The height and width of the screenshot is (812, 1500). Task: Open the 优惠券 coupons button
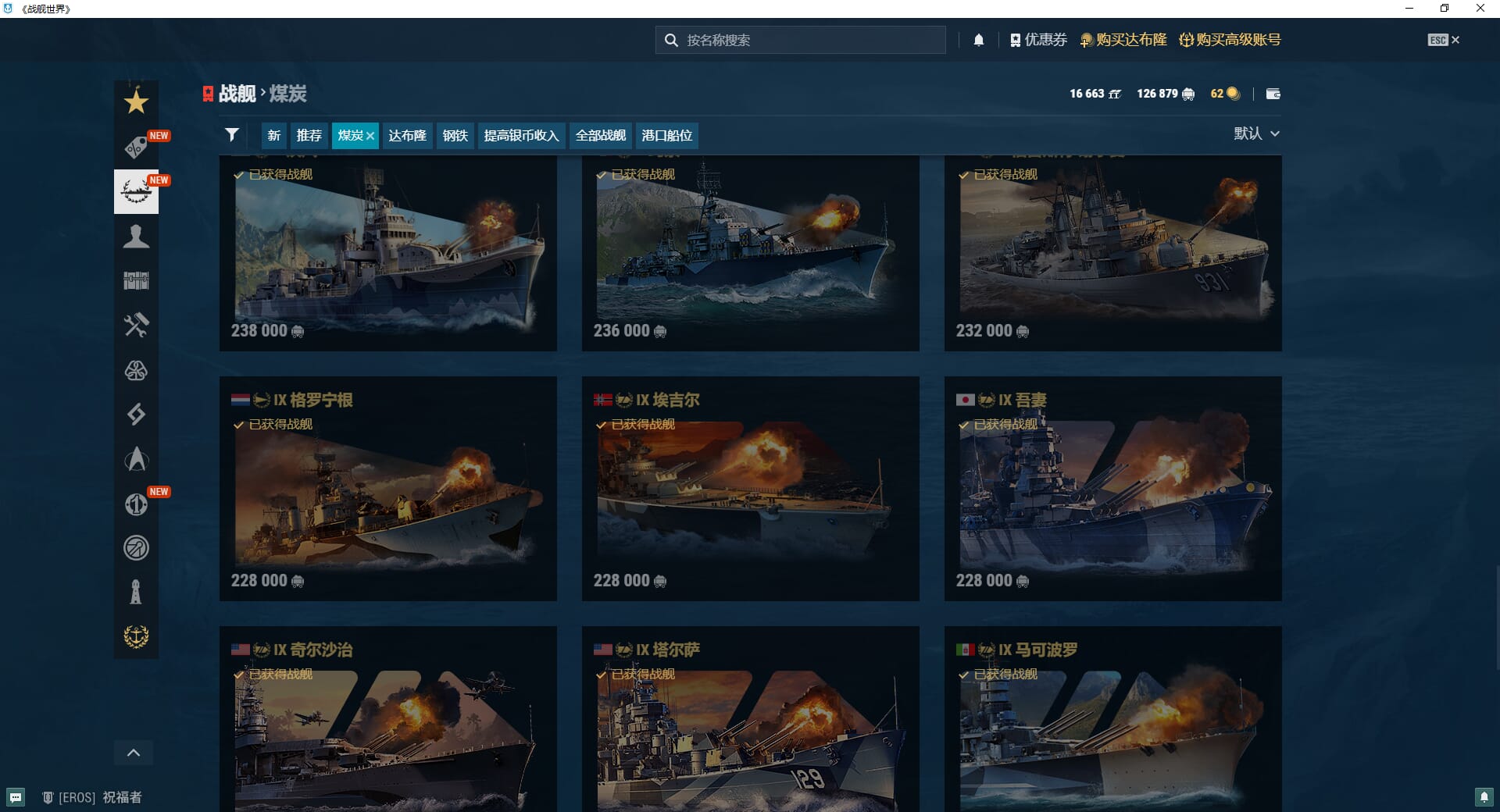1038,40
